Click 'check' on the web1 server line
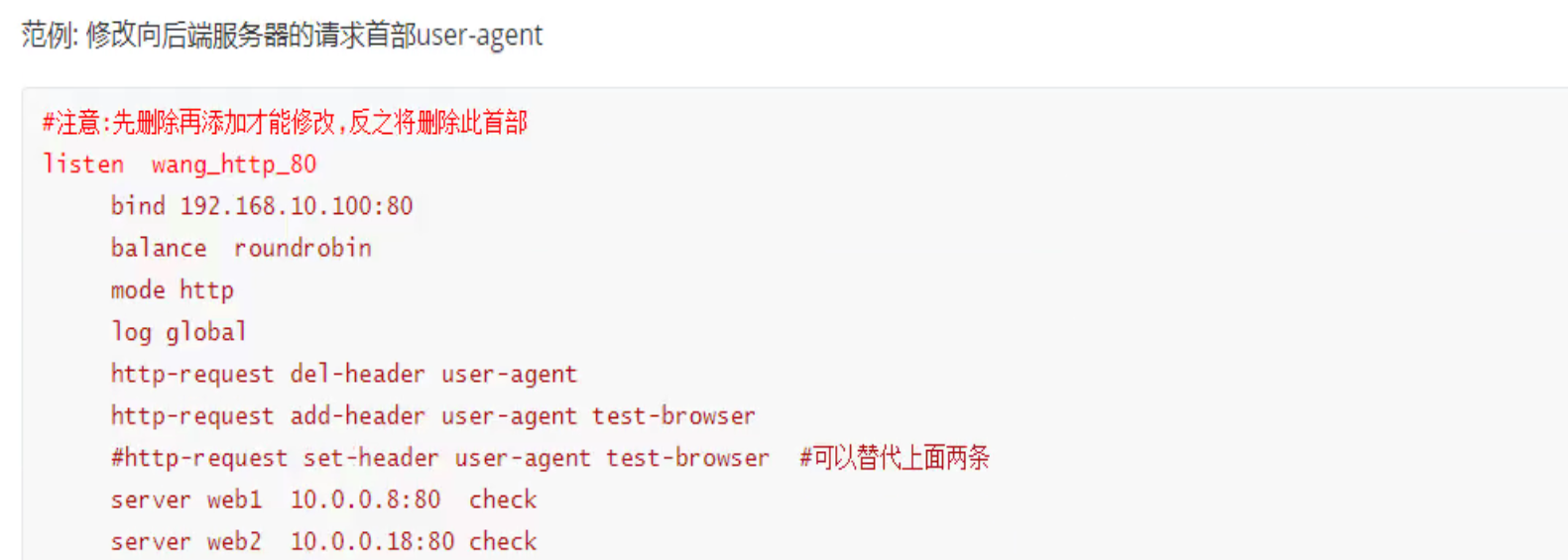Image resolution: width=1568 pixels, height=560 pixels. point(503,500)
